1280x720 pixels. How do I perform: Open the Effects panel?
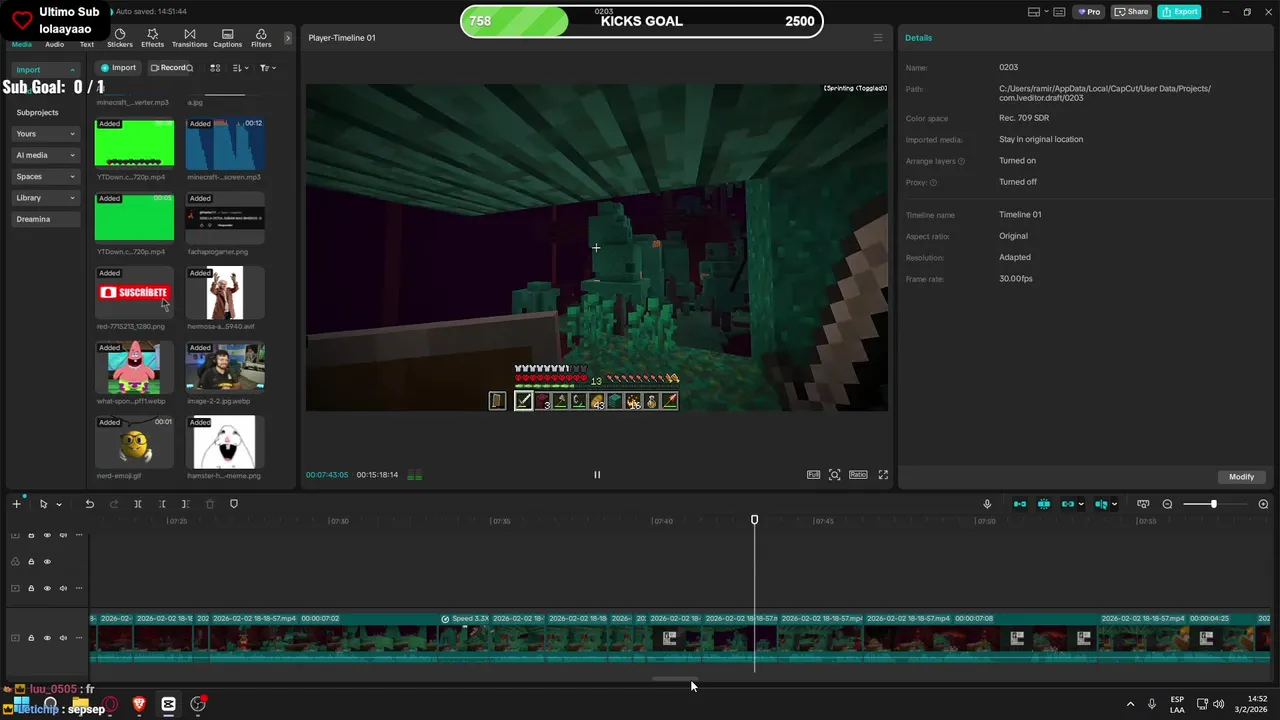click(152, 38)
